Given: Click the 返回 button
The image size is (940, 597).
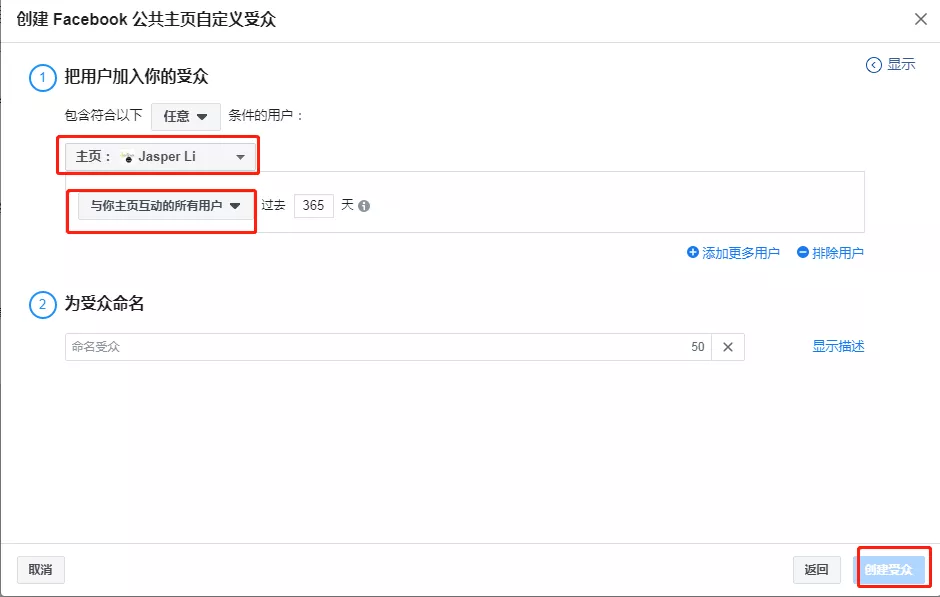Looking at the screenshot, I should click(816, 569).
